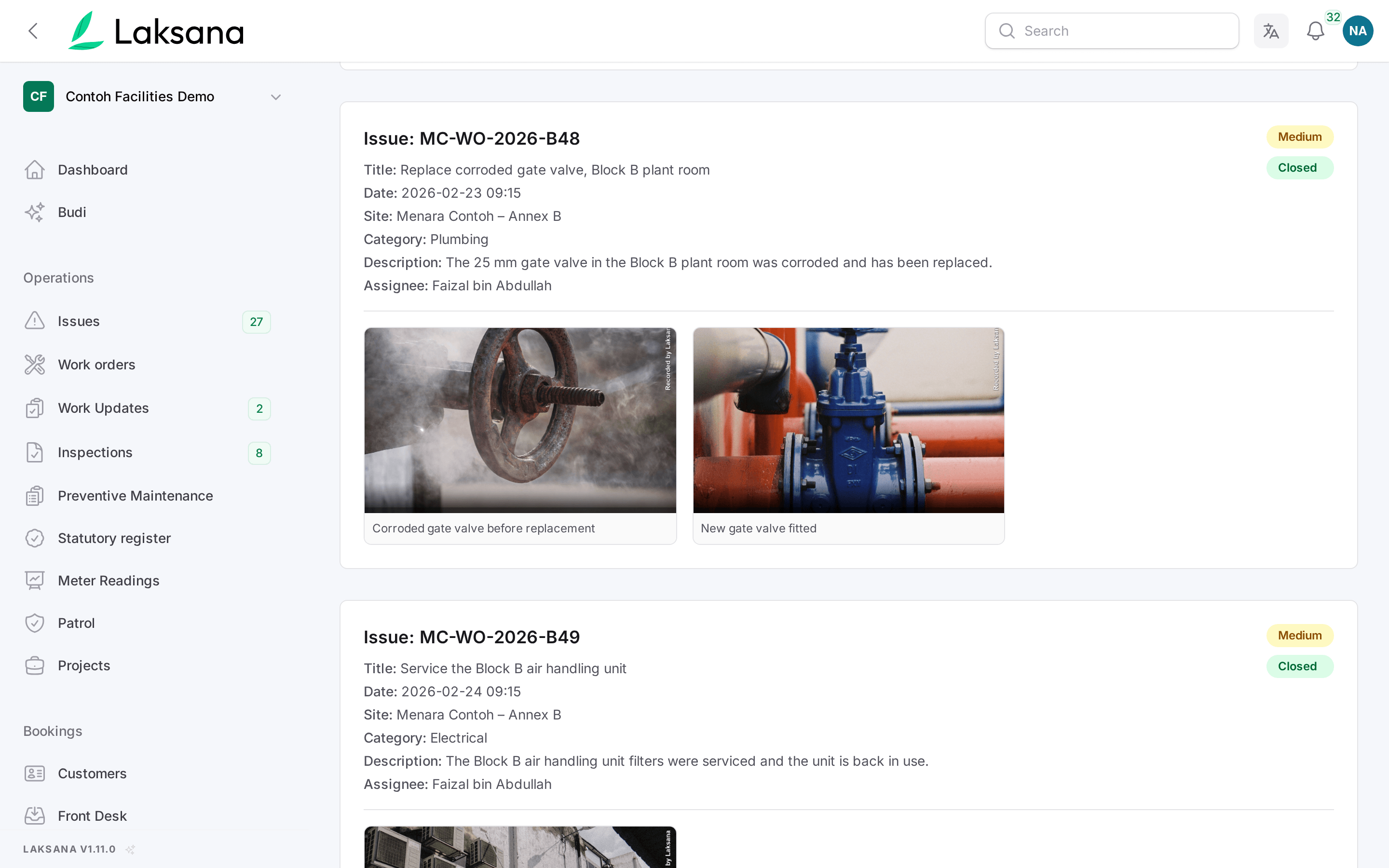
Task: Click the Work Updates badge 2
Action: pos(259,409)
